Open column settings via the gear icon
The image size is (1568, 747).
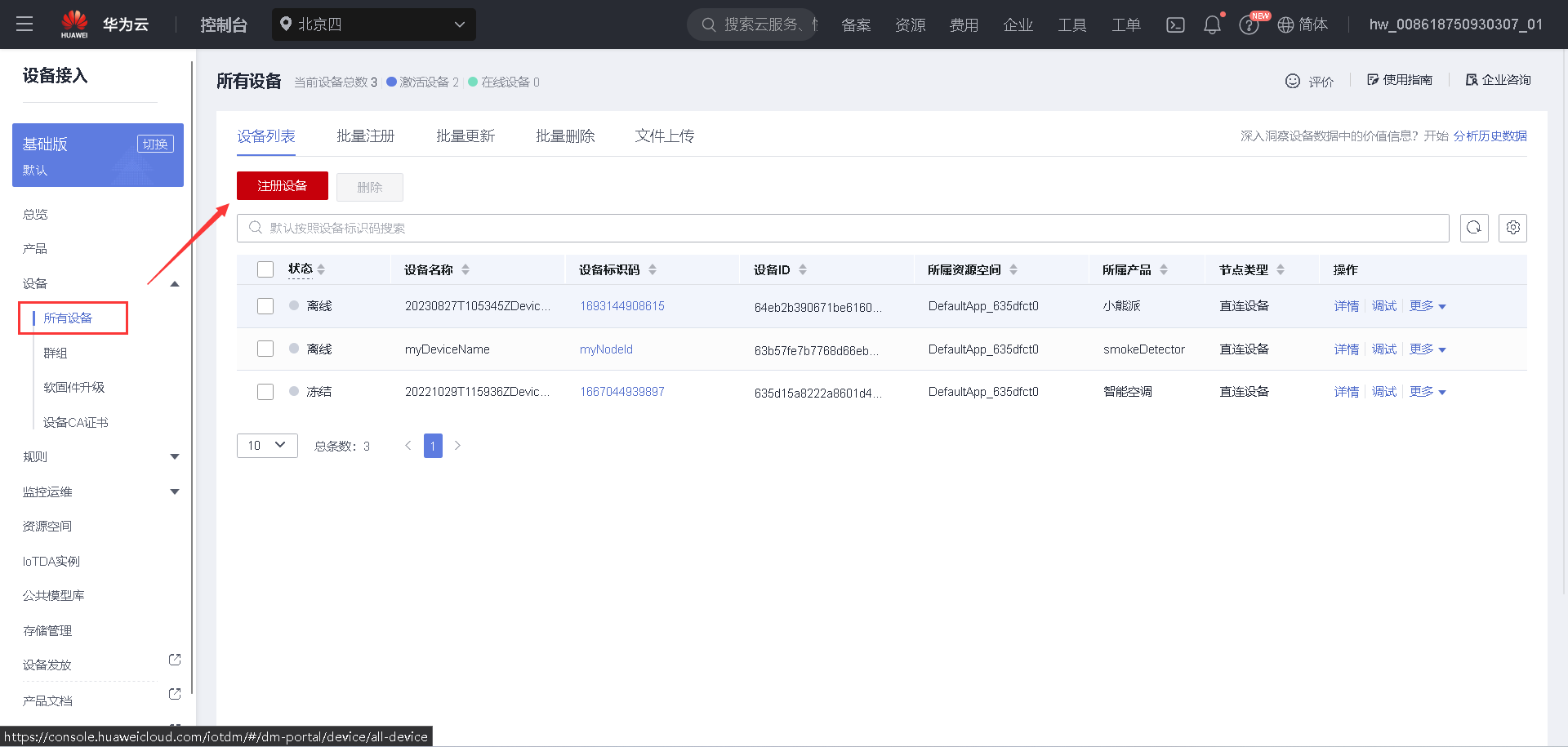point(1512,228)
